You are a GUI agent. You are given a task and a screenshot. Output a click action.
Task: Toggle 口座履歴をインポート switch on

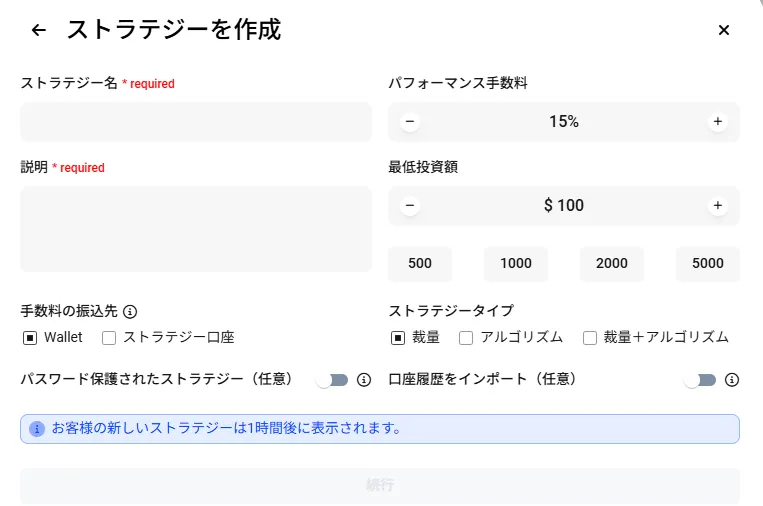point(700,380)
